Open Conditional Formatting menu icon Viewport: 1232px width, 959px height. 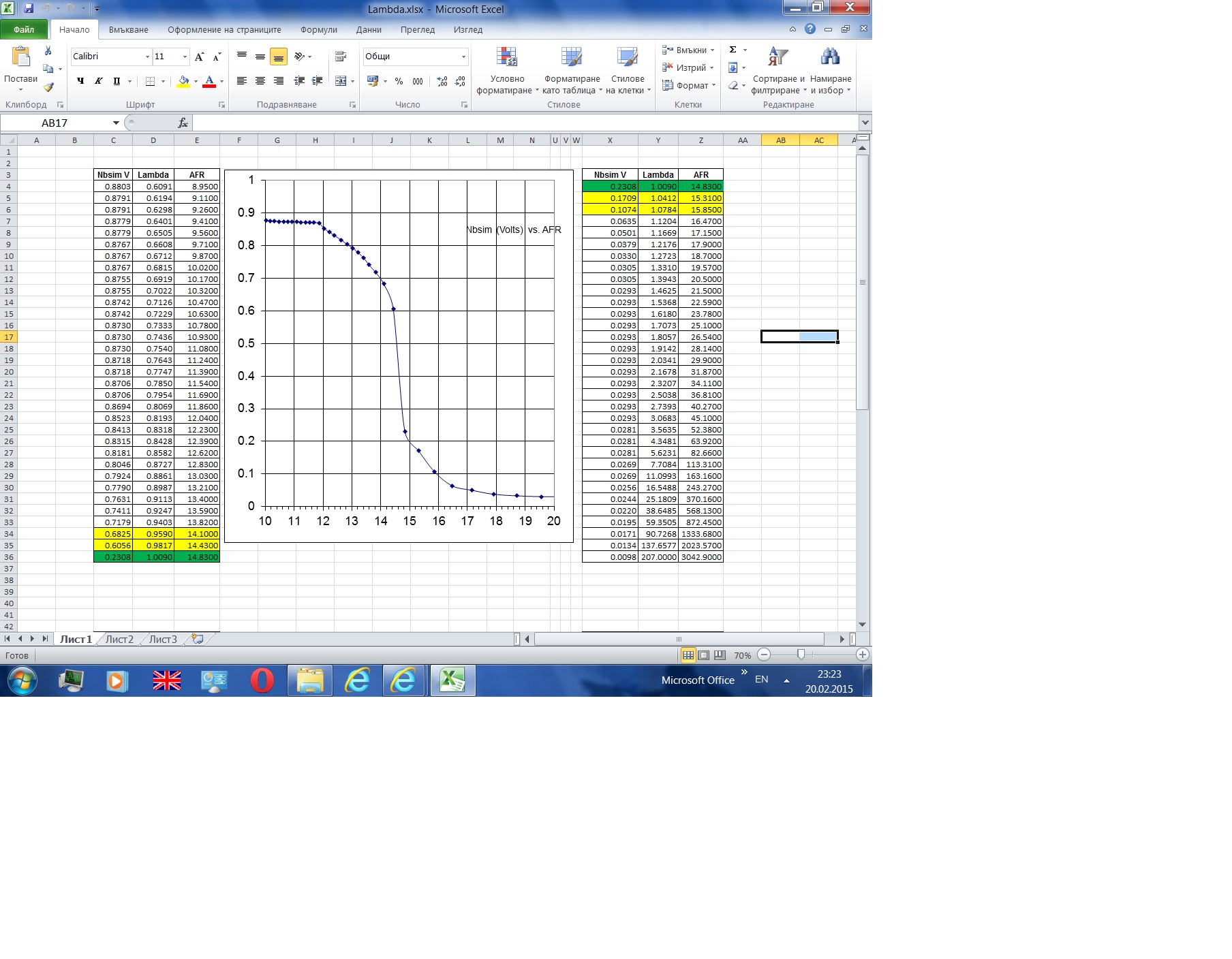click(506, 57)
